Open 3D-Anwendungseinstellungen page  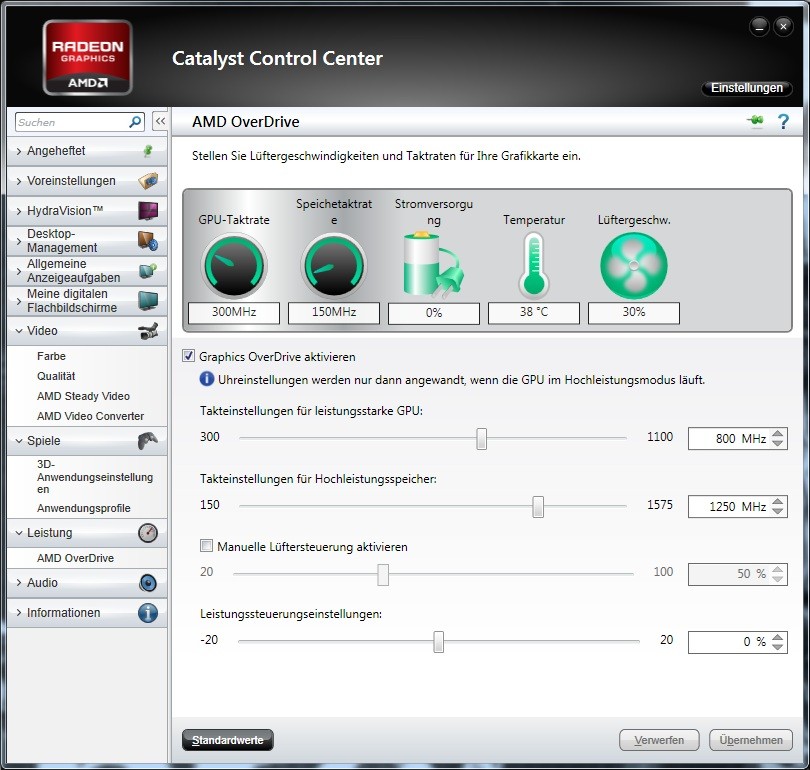95,477
